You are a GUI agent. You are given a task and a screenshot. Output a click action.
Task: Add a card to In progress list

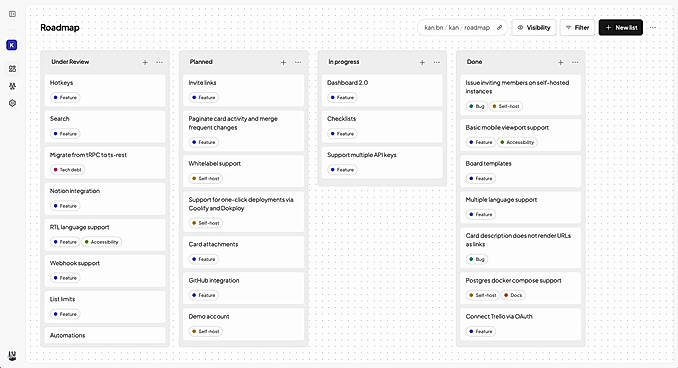[x=422, y=62]
